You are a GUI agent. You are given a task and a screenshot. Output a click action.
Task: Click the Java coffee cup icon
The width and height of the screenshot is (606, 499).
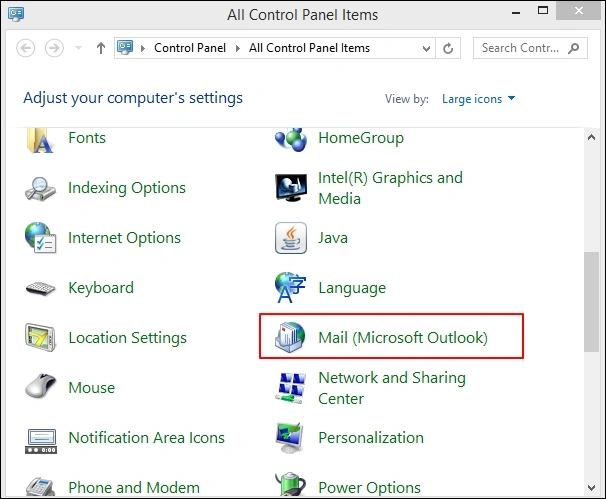[291, 238]
